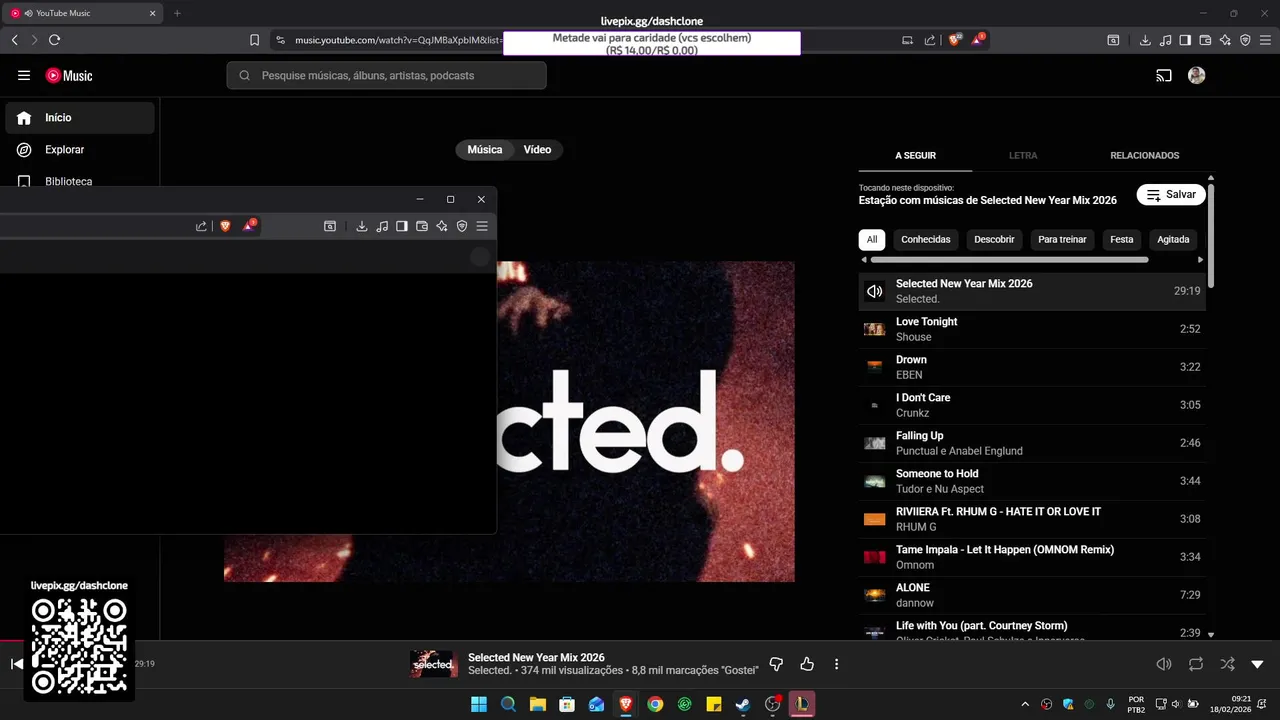Screen dimensions: 1280x720
Task: Toggle repeat mode in player bar
Action: point(1196,664)
